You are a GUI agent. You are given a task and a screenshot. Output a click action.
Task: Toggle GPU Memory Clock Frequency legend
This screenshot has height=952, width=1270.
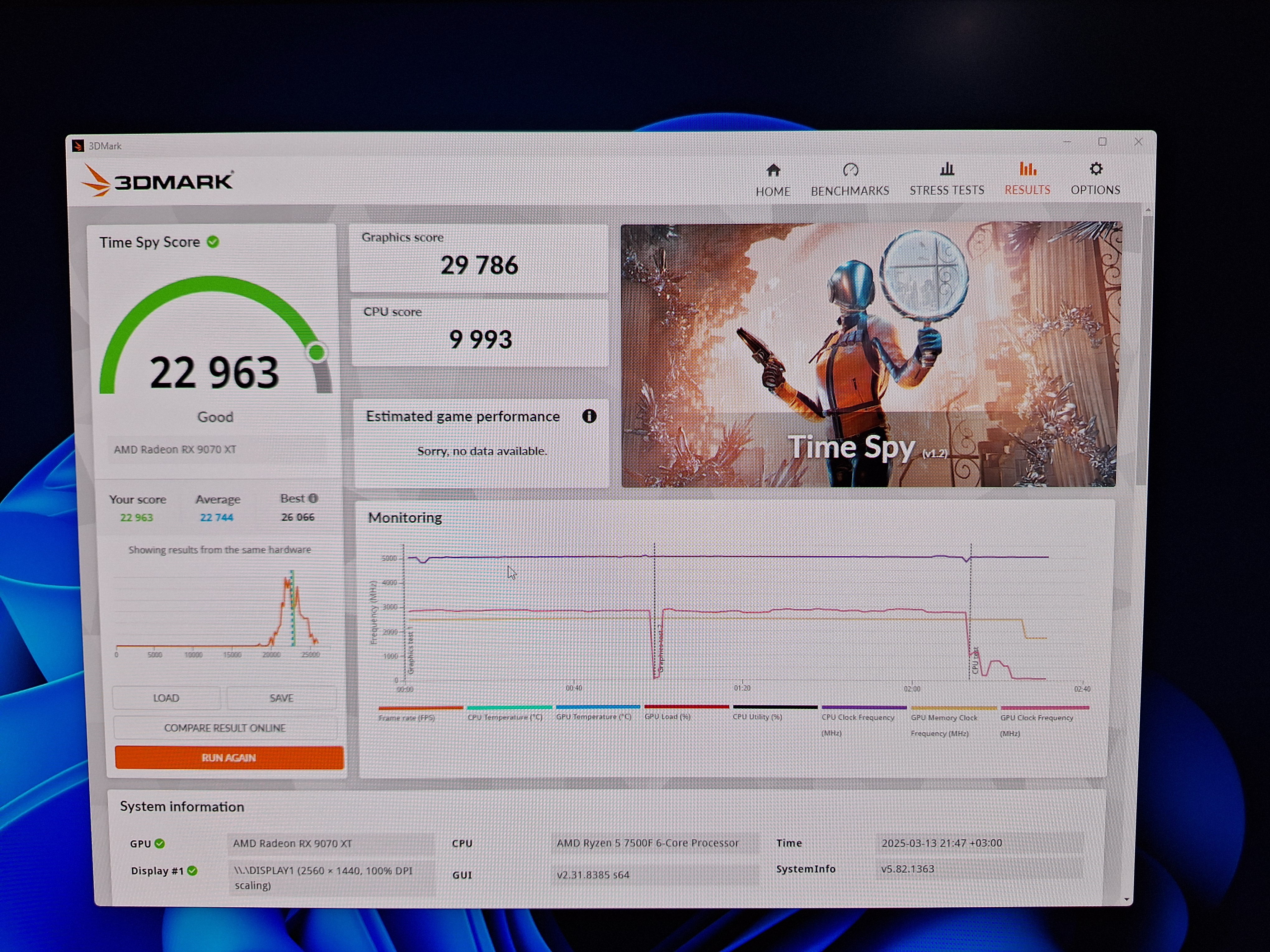click(953, 721)
